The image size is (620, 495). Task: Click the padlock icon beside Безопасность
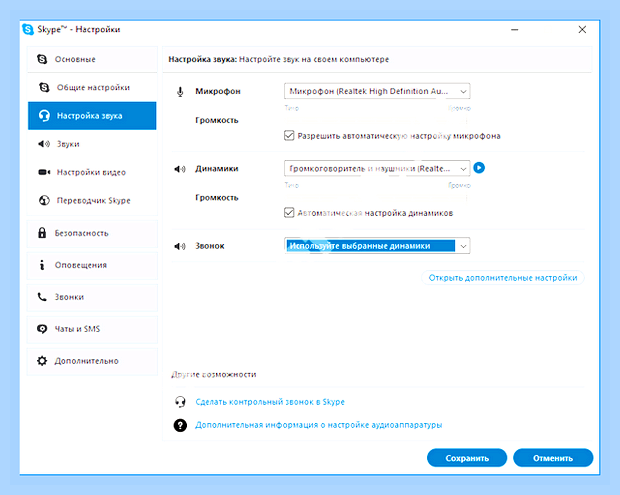tap(42, 232)
